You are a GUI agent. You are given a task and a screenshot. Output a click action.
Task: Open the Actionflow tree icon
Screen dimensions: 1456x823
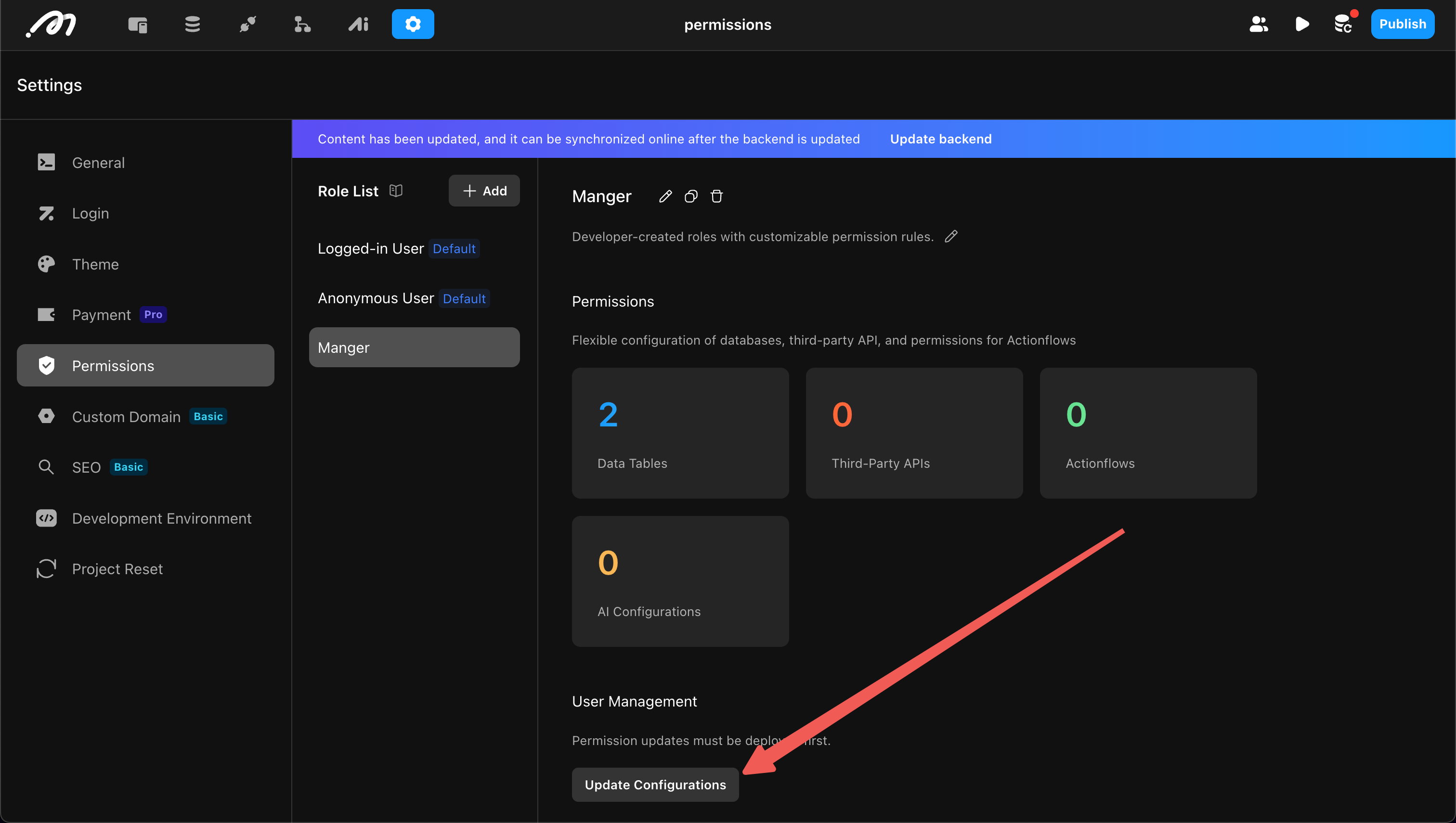tap(302, 25)
